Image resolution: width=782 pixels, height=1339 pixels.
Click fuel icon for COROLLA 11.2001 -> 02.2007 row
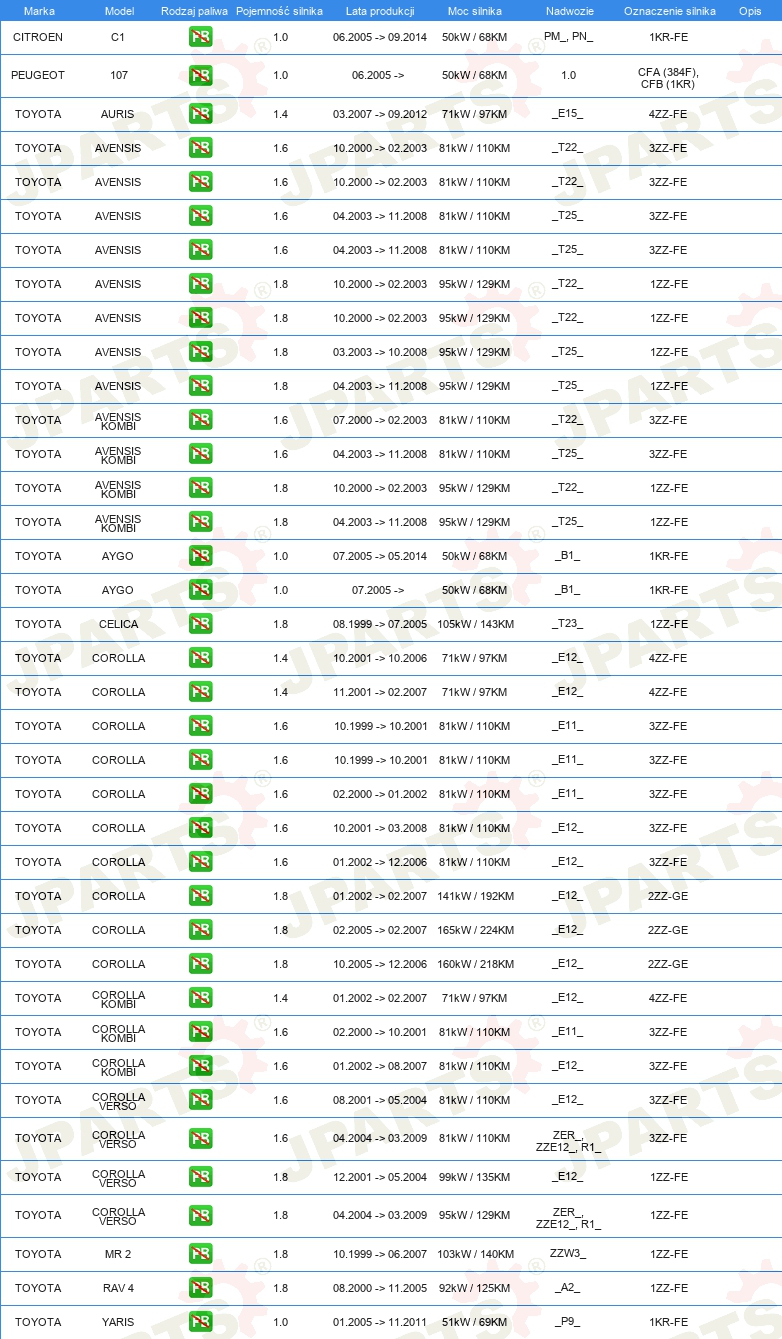pyautogui.click(x=200, y=692)
